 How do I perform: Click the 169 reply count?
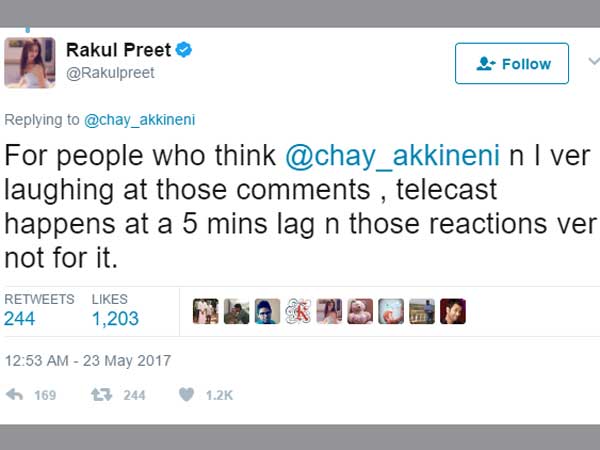[45, 395]
